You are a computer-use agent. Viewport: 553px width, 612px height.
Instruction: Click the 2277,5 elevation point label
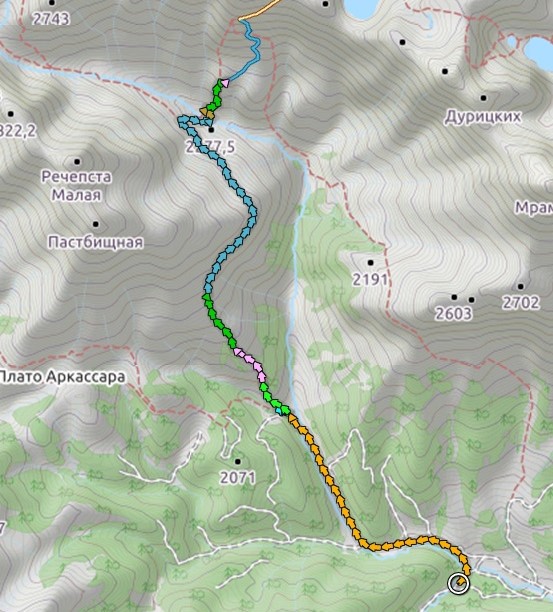[x=211, y=147]
